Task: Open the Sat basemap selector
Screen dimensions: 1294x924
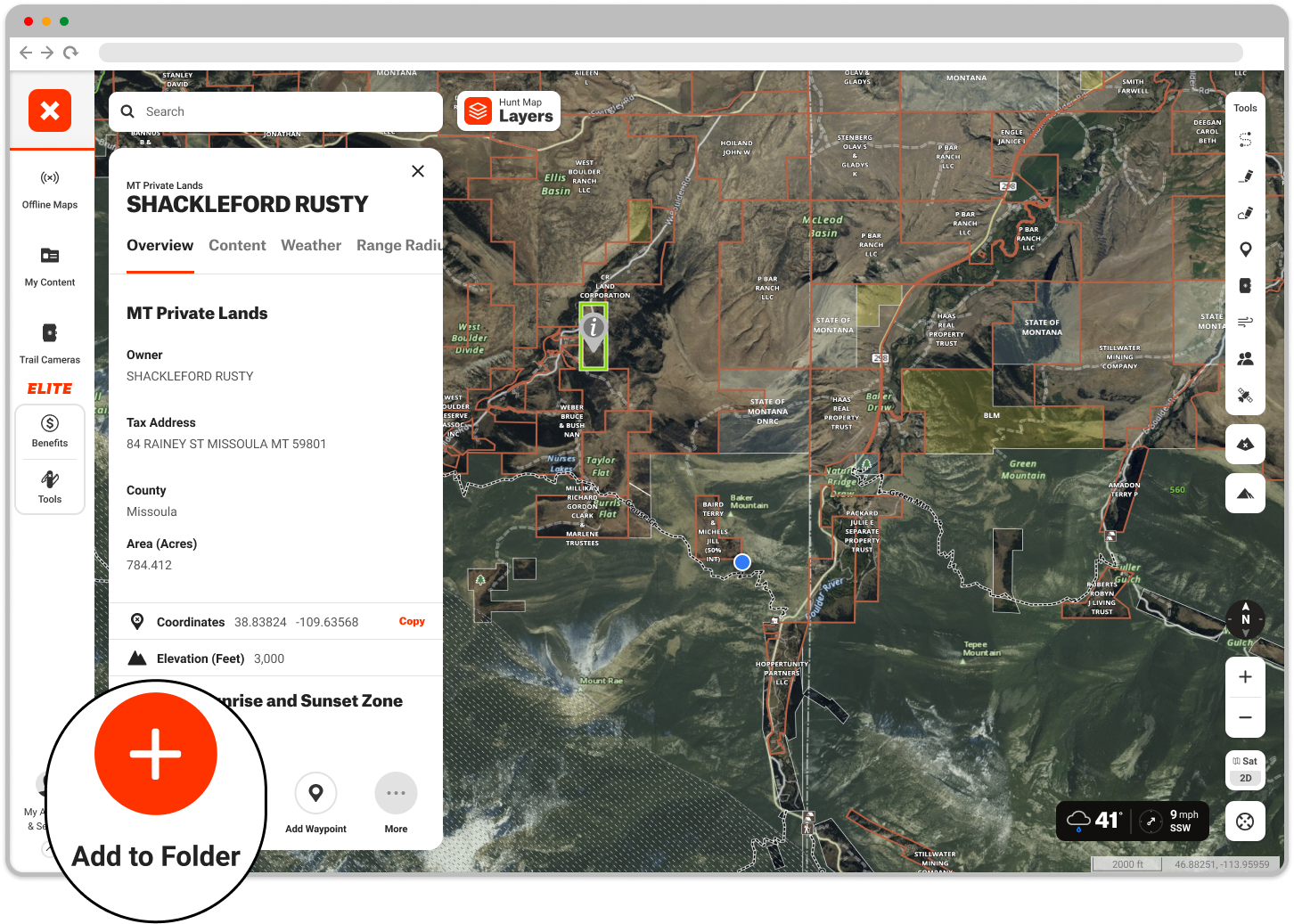Action: (1245, 761)
